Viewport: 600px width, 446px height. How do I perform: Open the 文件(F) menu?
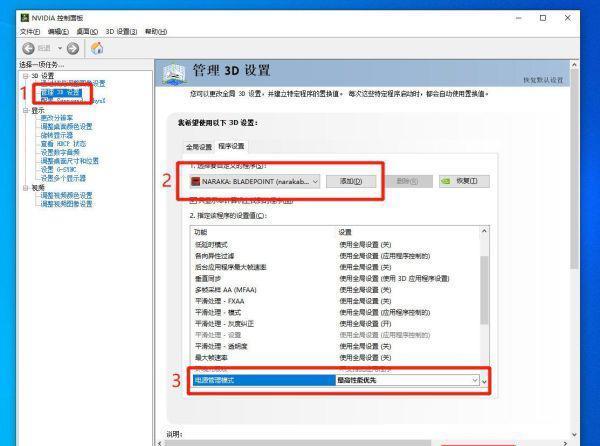point(29,31)
